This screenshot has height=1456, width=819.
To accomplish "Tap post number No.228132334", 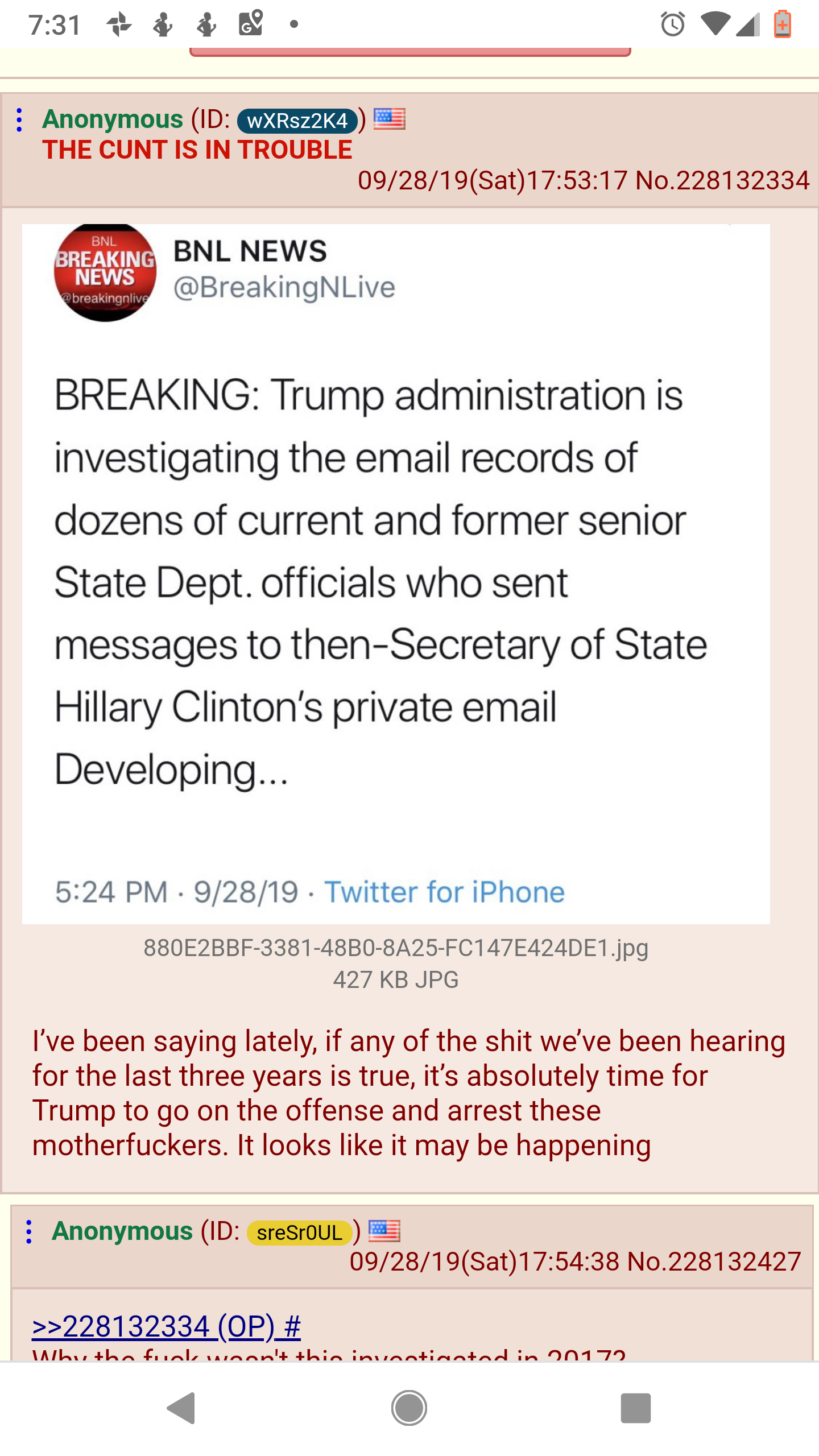I will pos(722,180).
